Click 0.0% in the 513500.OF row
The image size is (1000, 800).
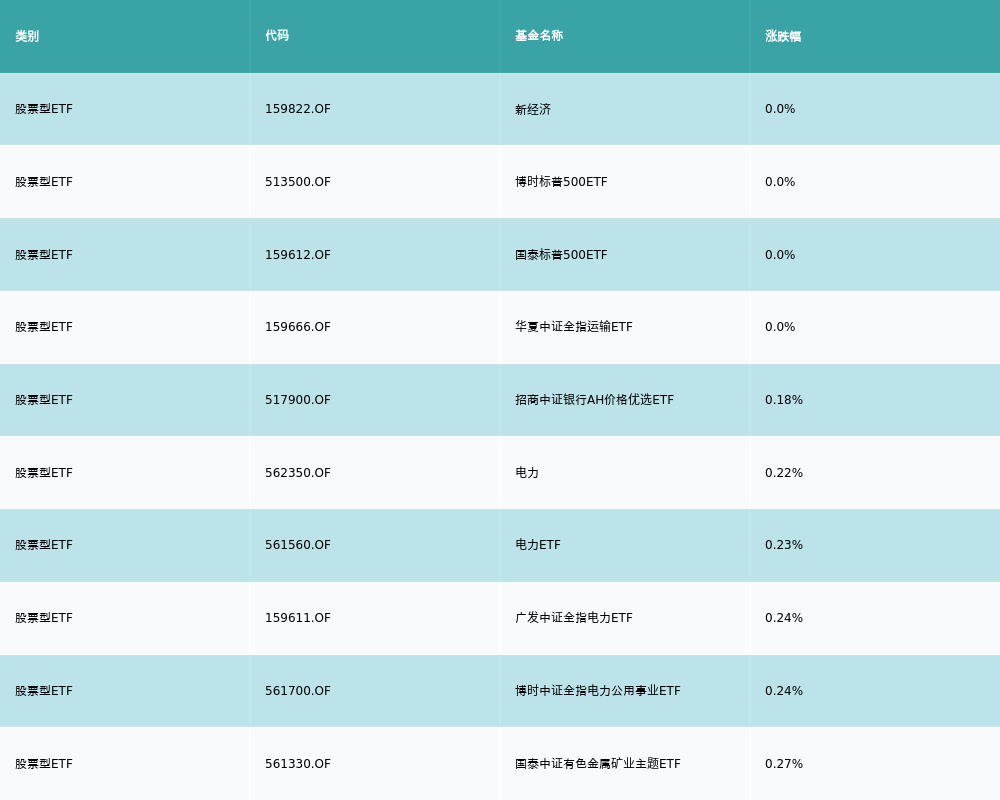coord(780,182)
